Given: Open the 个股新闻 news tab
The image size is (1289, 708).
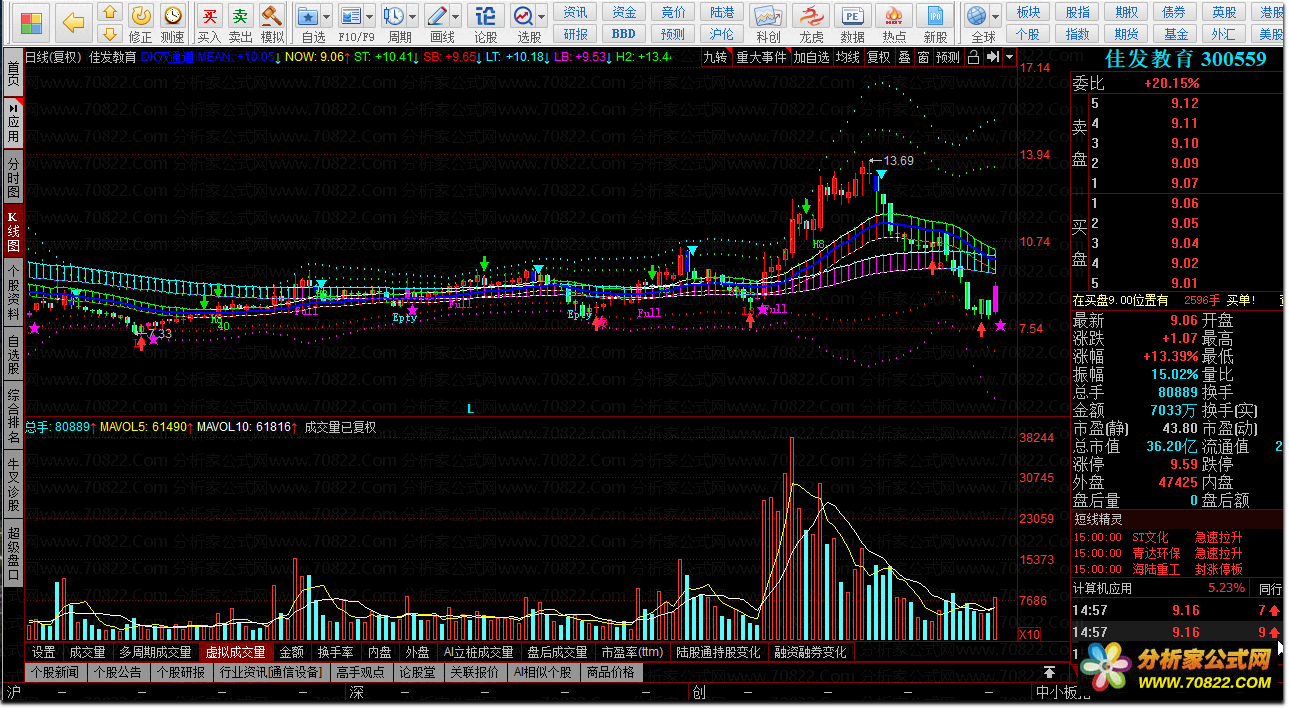Looking at the screenshot, I should [53, 672].
